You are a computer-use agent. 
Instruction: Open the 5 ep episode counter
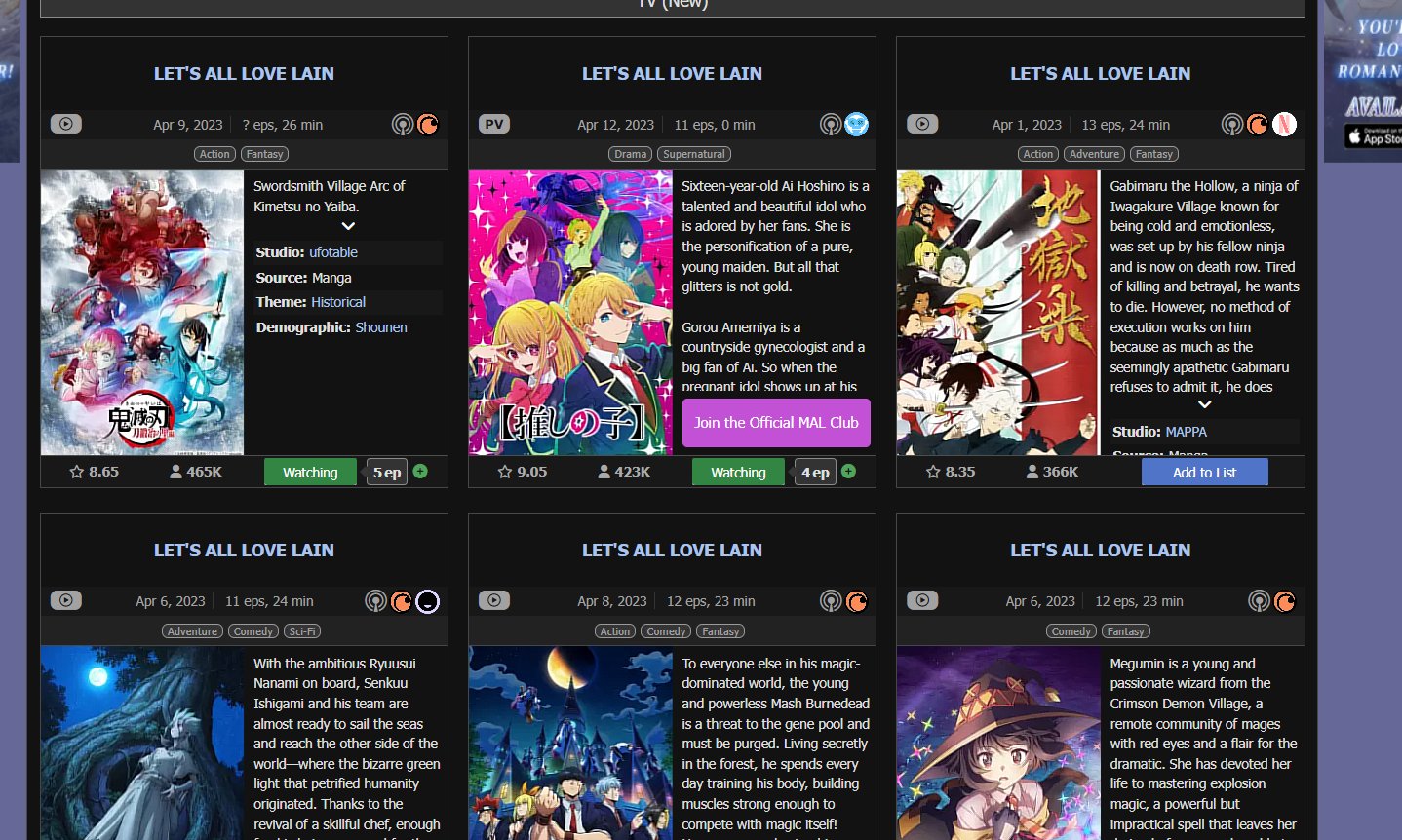[x=386, y=472]
